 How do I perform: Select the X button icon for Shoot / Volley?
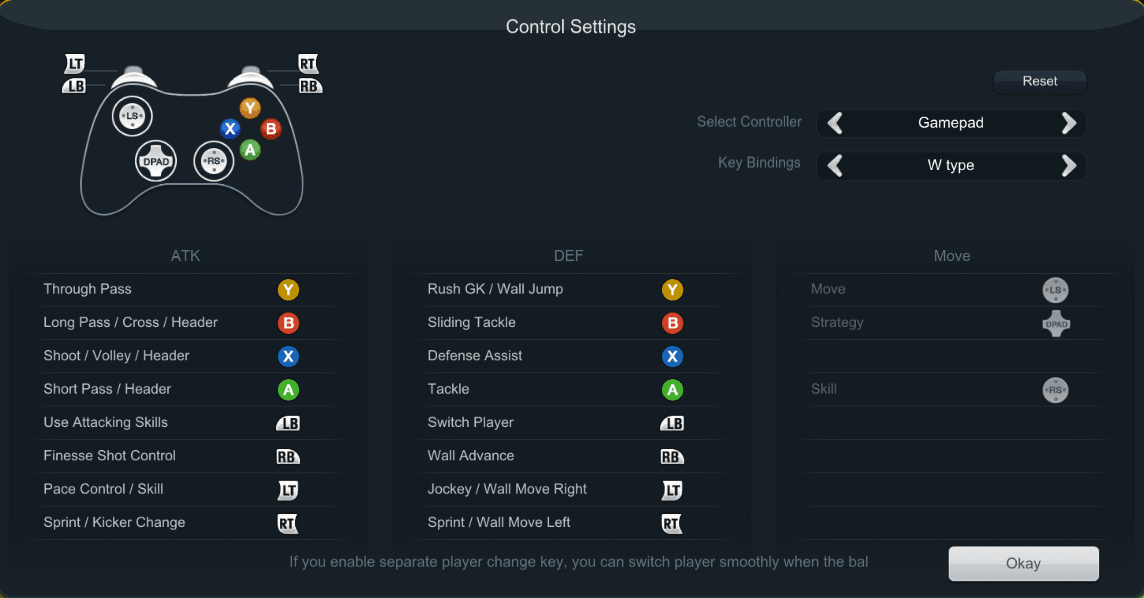click(289, 357)
